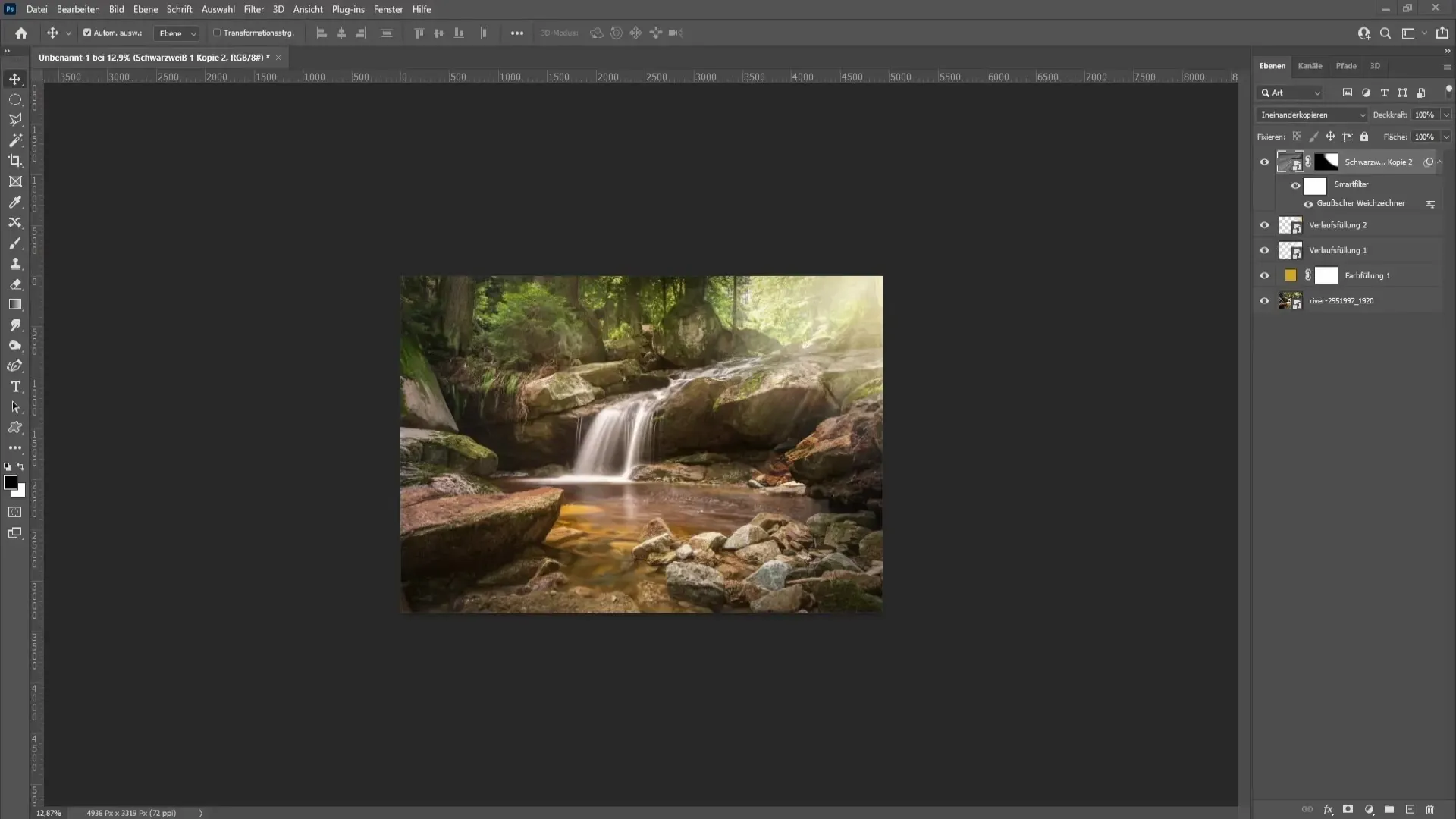Image resolution: width=1456 pixels, height=819 pixels.
Task: Open the Filter menu
Action: pos(253,9)
